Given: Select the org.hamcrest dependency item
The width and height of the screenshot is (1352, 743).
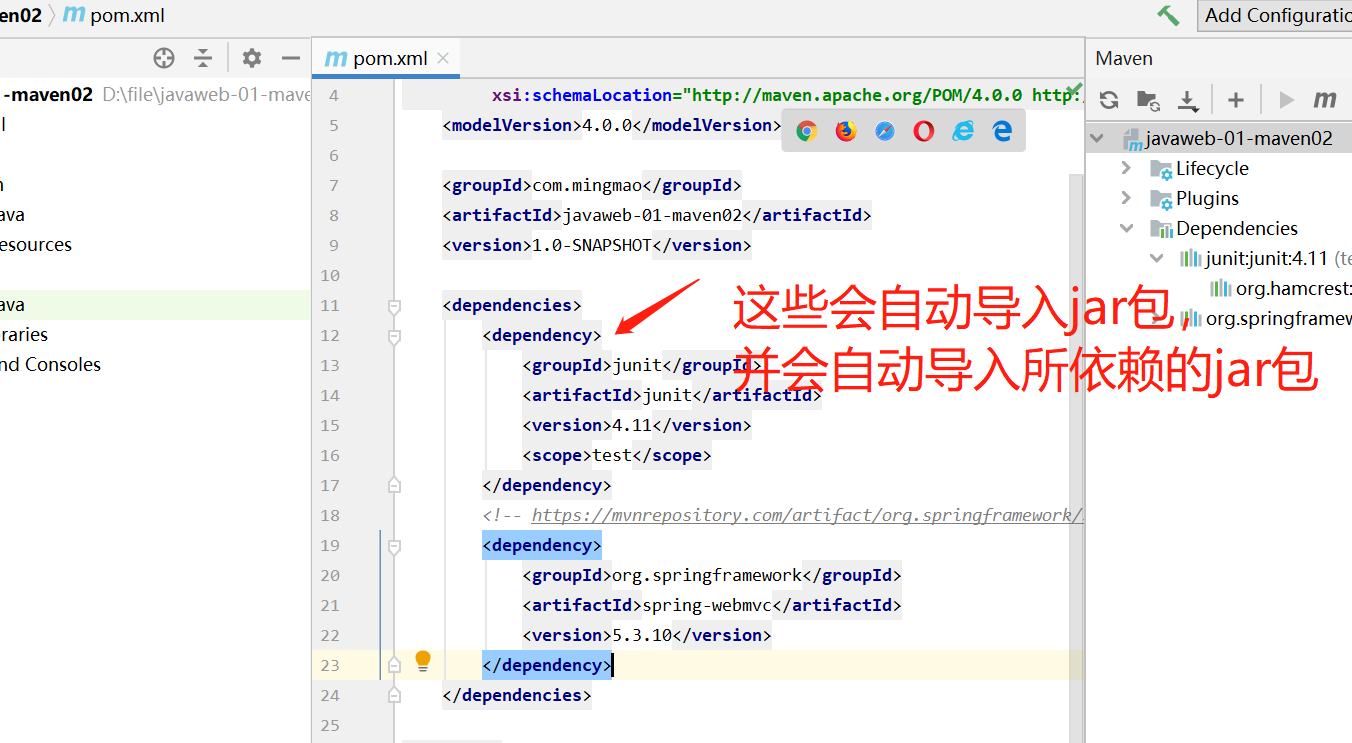Looking at the screenshot, I should coord(1281,288).
